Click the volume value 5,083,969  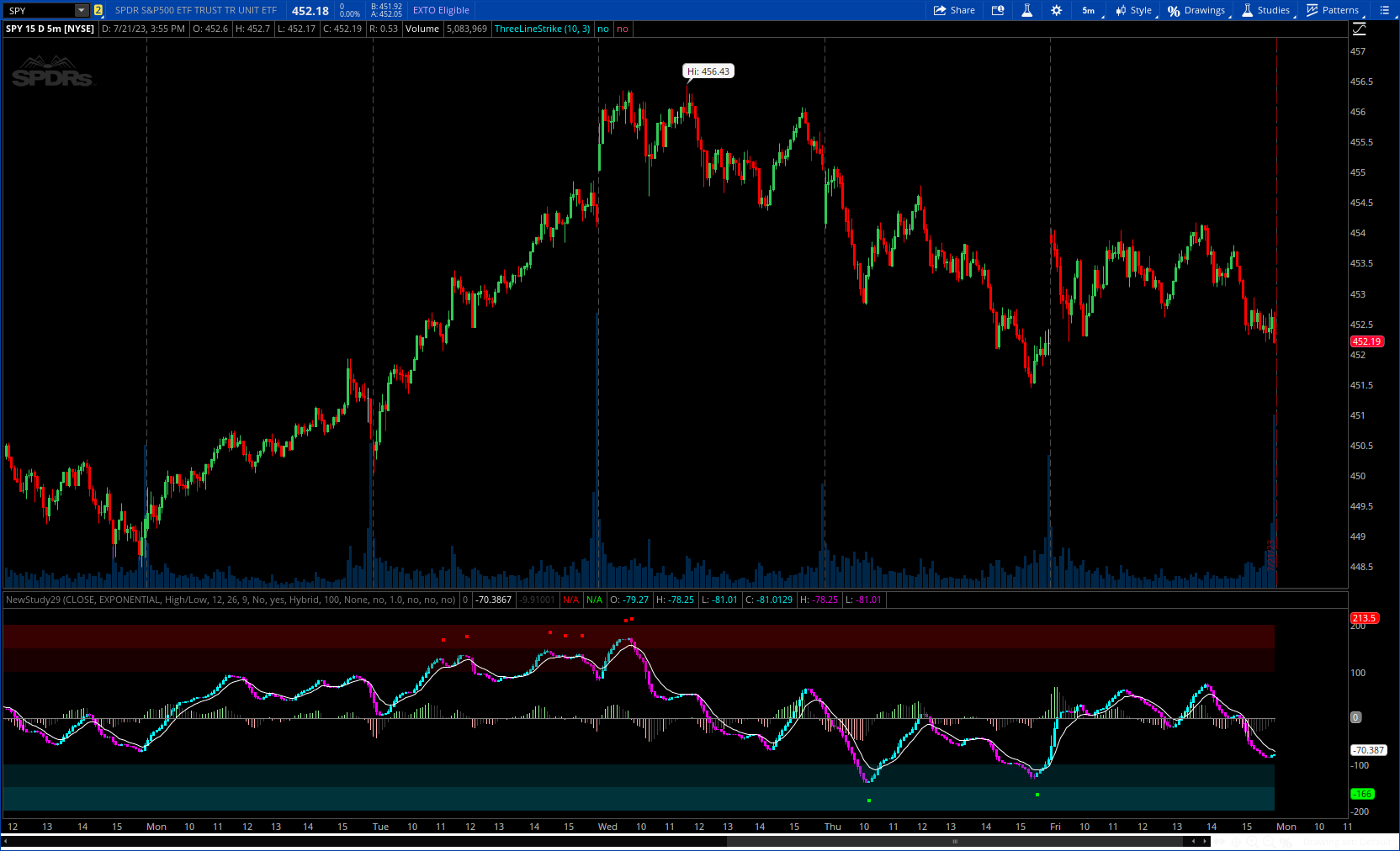[467, 29]
